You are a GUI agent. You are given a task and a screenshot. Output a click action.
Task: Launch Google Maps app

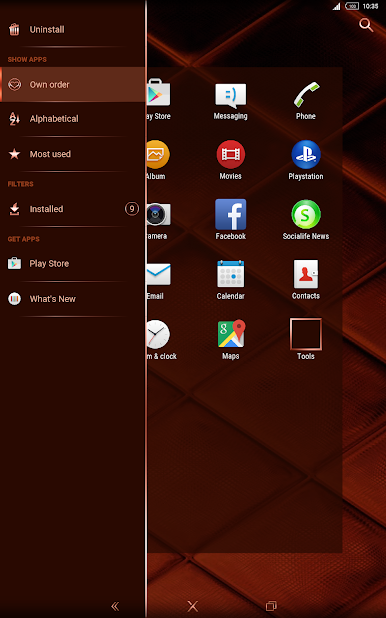[x=231, y=340]
